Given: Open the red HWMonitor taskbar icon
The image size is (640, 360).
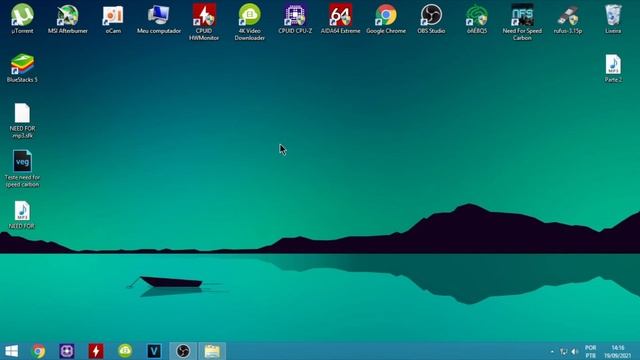Looking at the screenshot, I should point(96,351).
